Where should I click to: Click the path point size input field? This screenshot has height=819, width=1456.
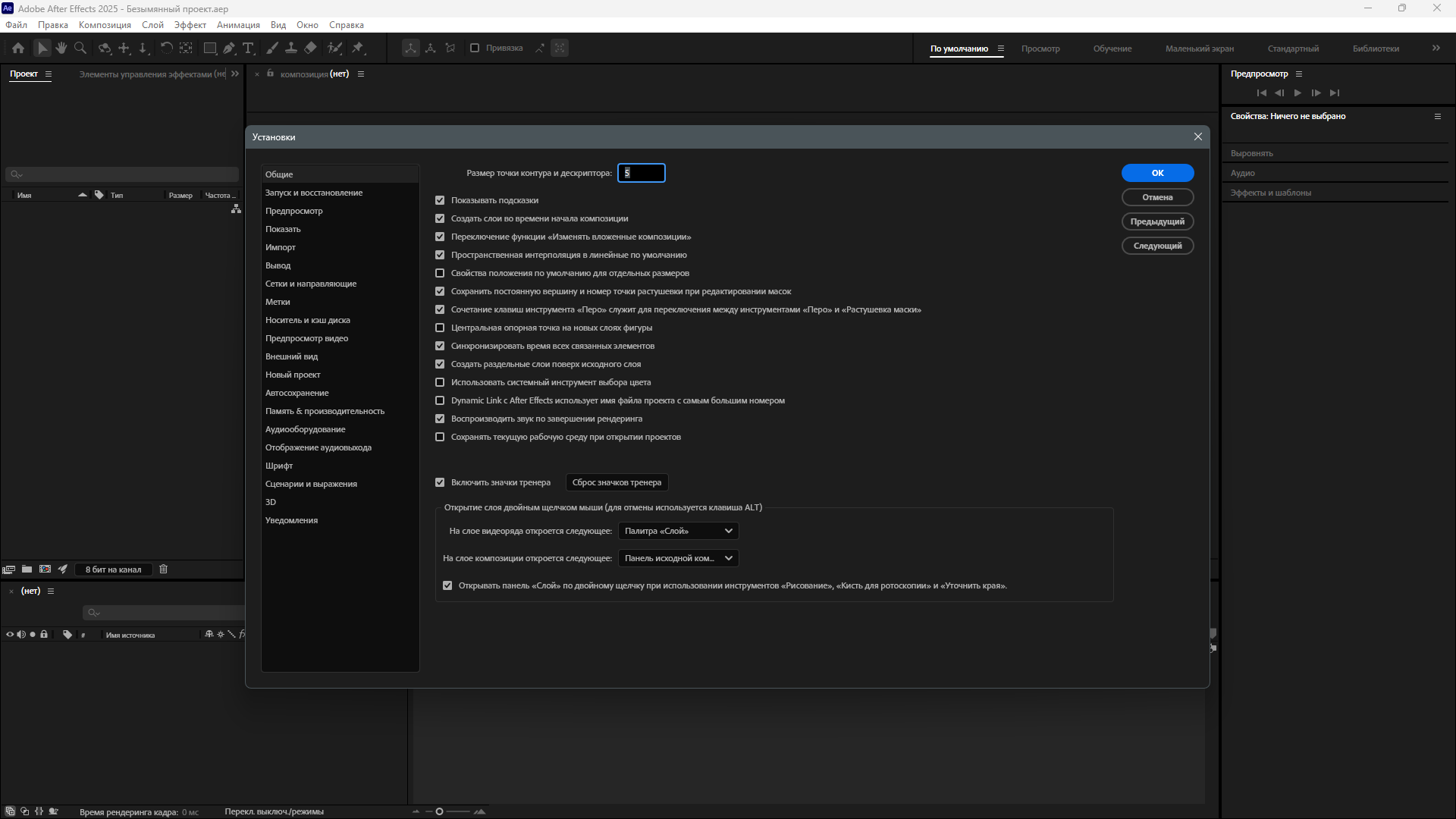point(641,173)
